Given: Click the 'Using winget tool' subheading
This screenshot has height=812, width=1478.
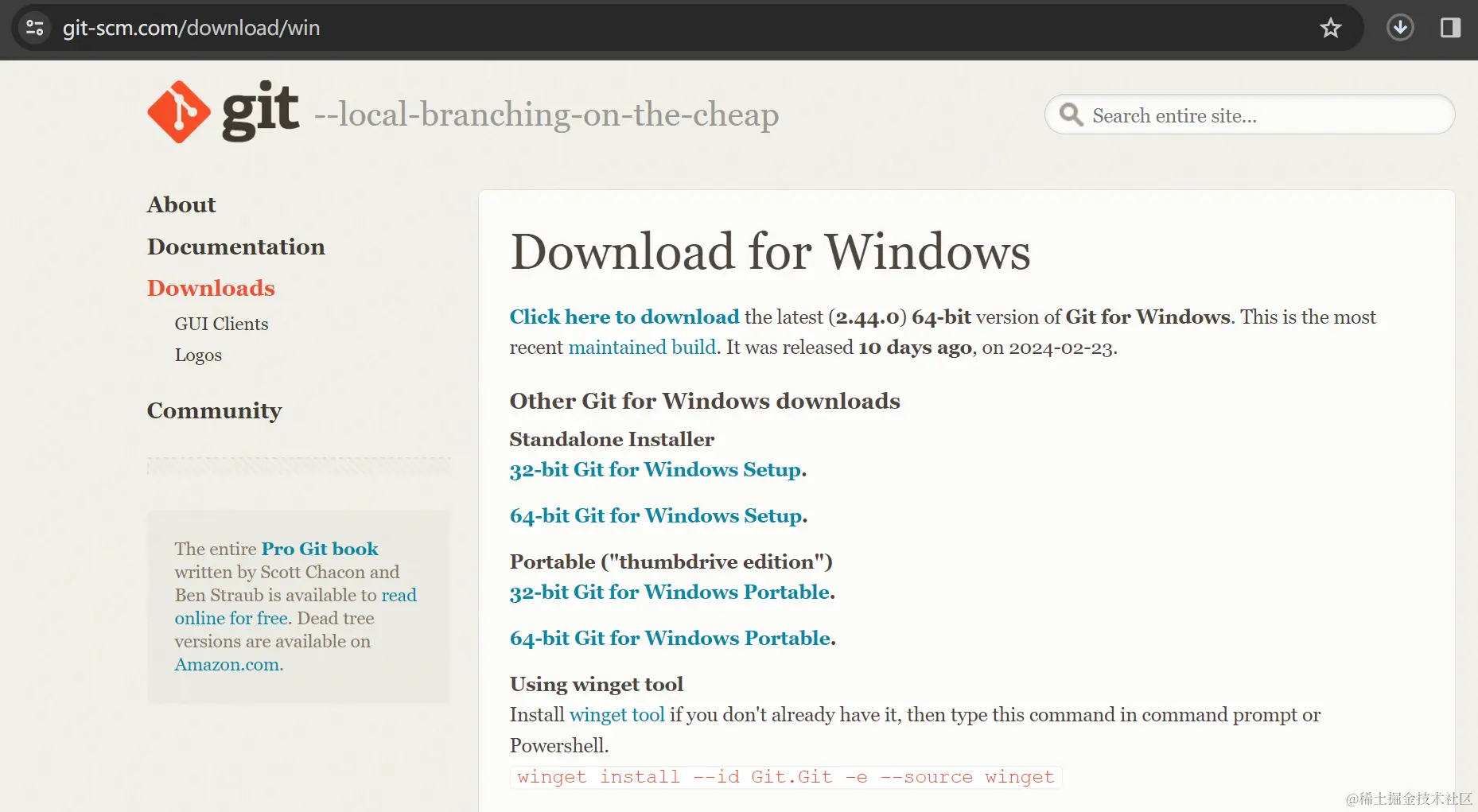Looking at the screenshot, I should (597, 684).
